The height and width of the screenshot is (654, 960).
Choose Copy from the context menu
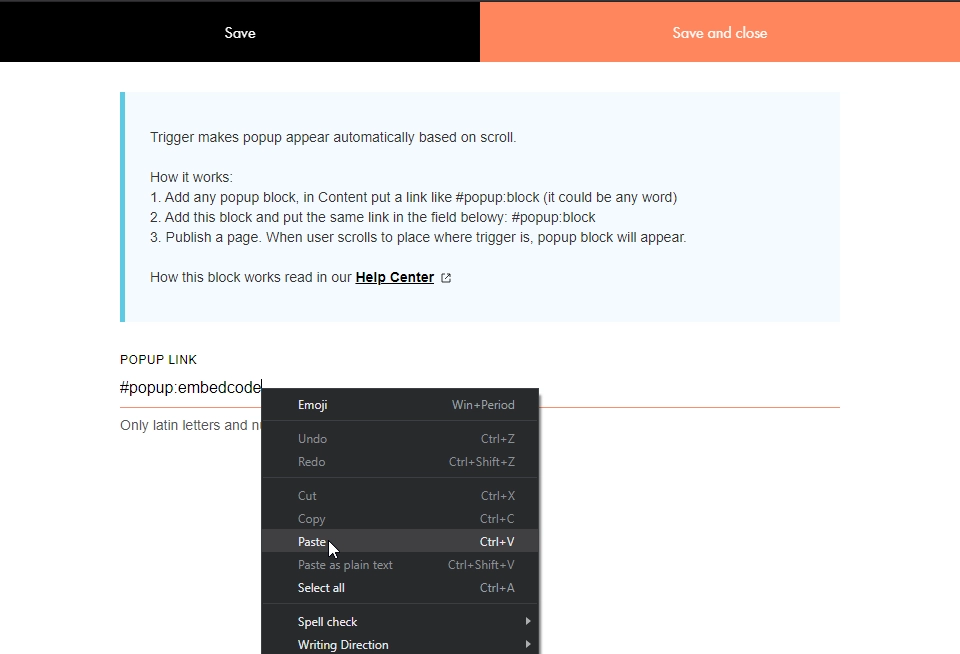pos(400,519)
